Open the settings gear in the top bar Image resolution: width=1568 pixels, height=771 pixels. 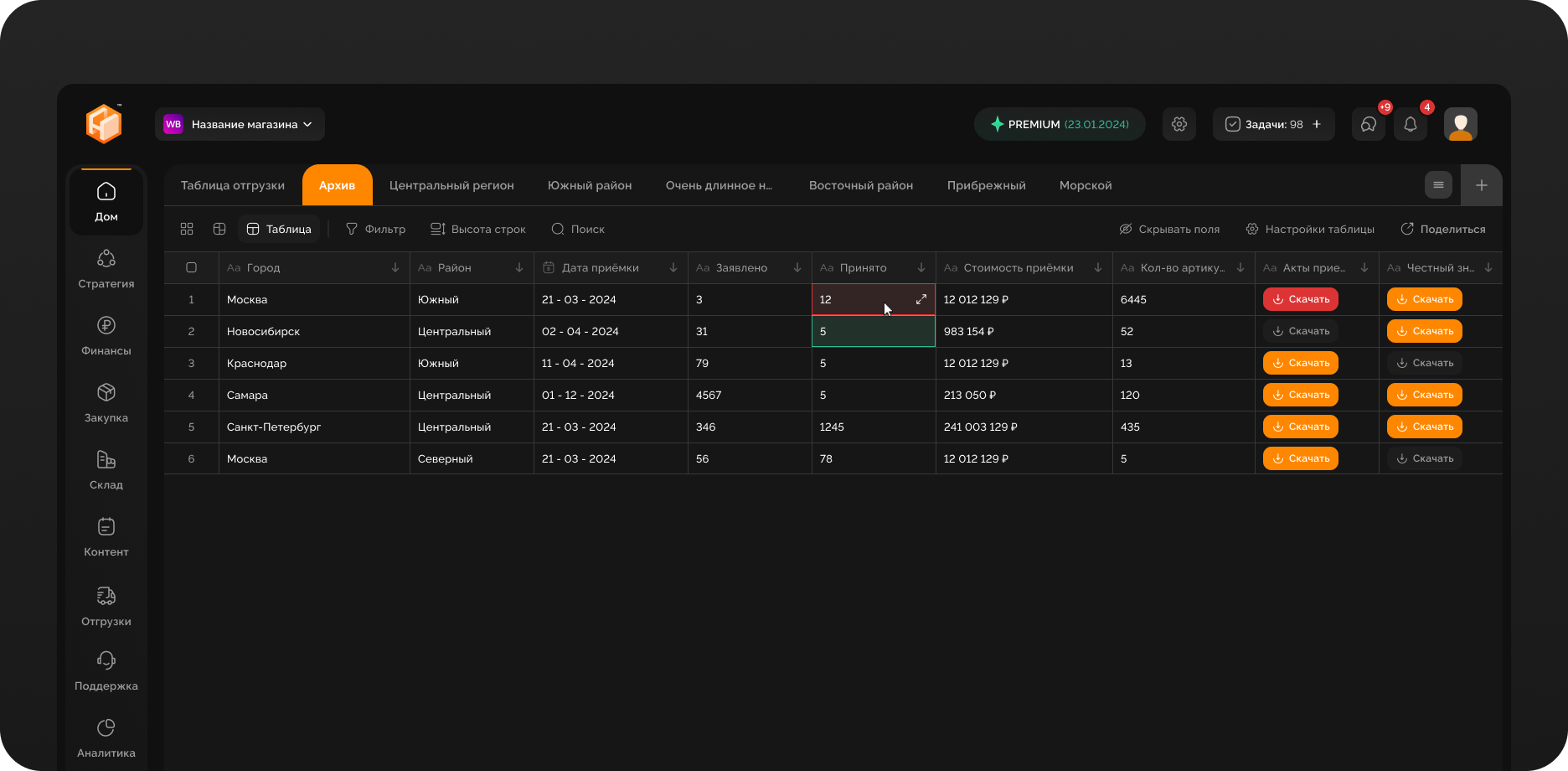[x=1179, y=124]
